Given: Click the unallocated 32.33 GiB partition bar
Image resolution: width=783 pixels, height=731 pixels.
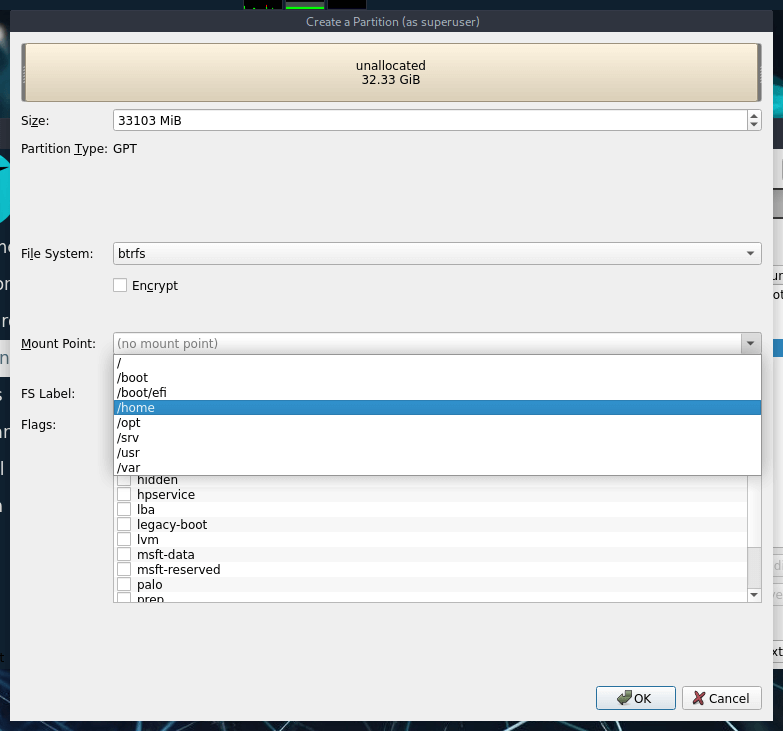Looking at the screenshot, I should click(x=392, y=73).
